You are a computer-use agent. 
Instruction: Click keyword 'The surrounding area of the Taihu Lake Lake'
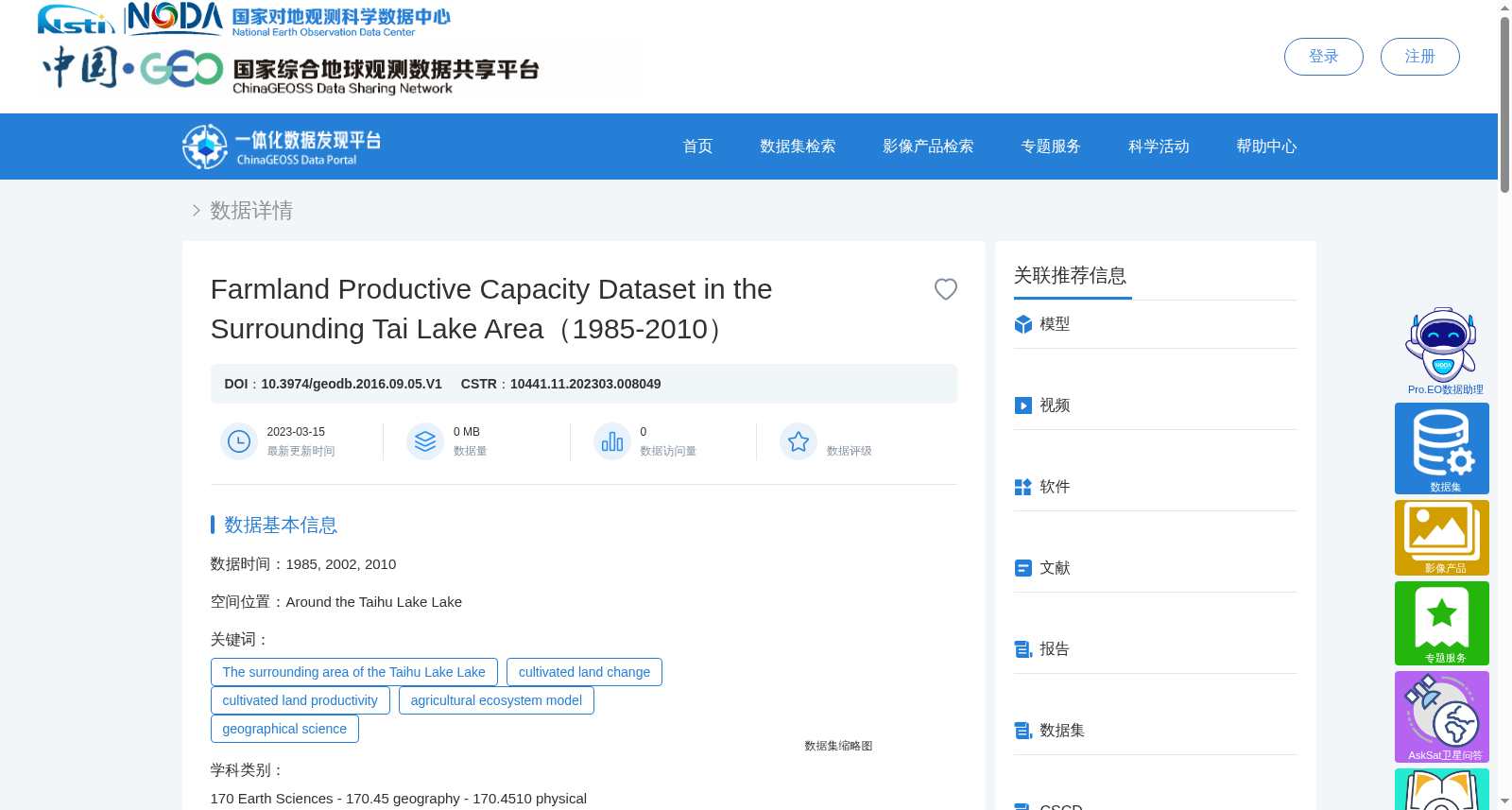click(x=353, y=672)
